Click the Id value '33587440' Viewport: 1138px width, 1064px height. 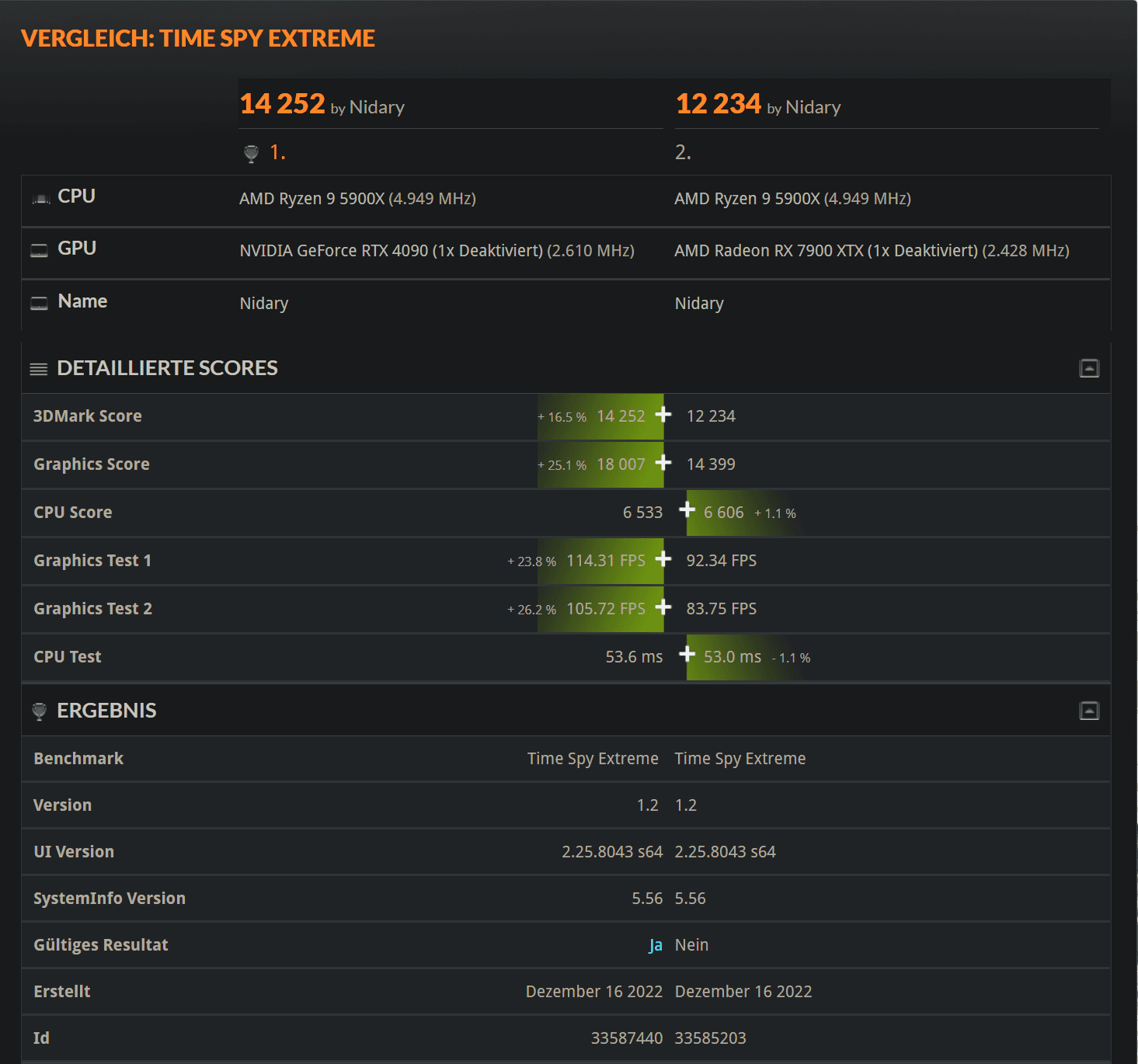[x=627, y=1038]
